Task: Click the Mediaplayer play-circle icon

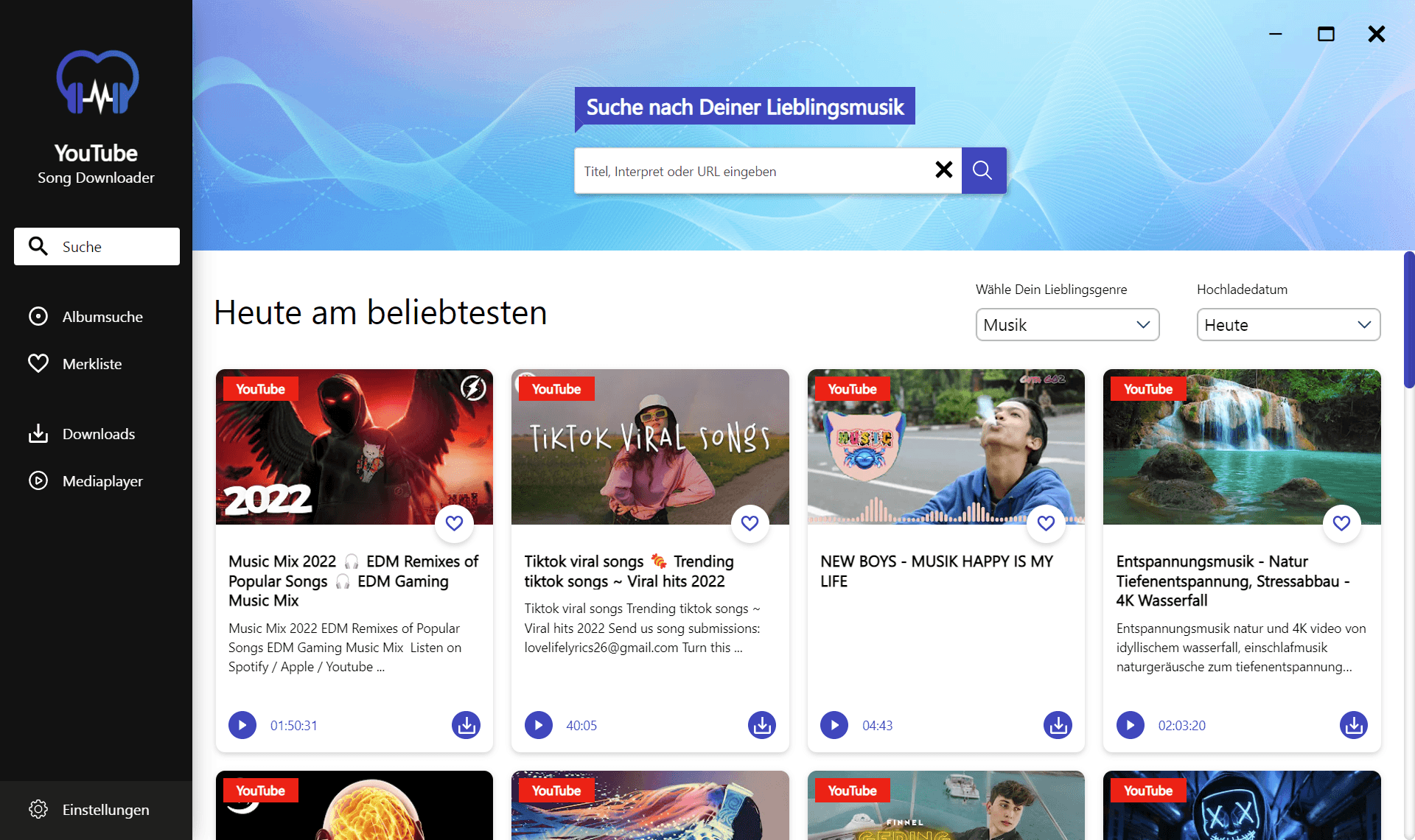Action: [38, 480]
